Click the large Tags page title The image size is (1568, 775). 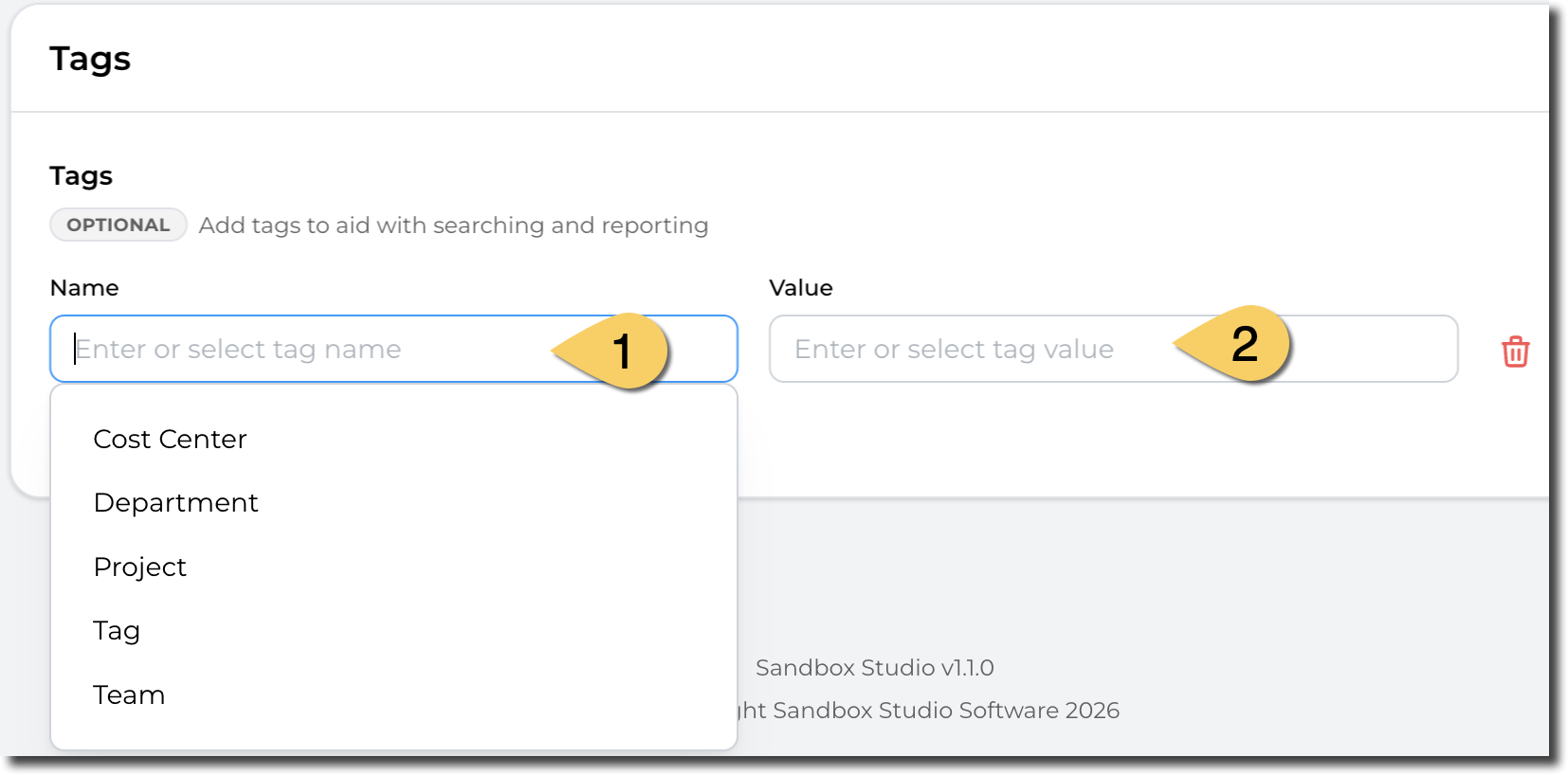pos(90,59)
